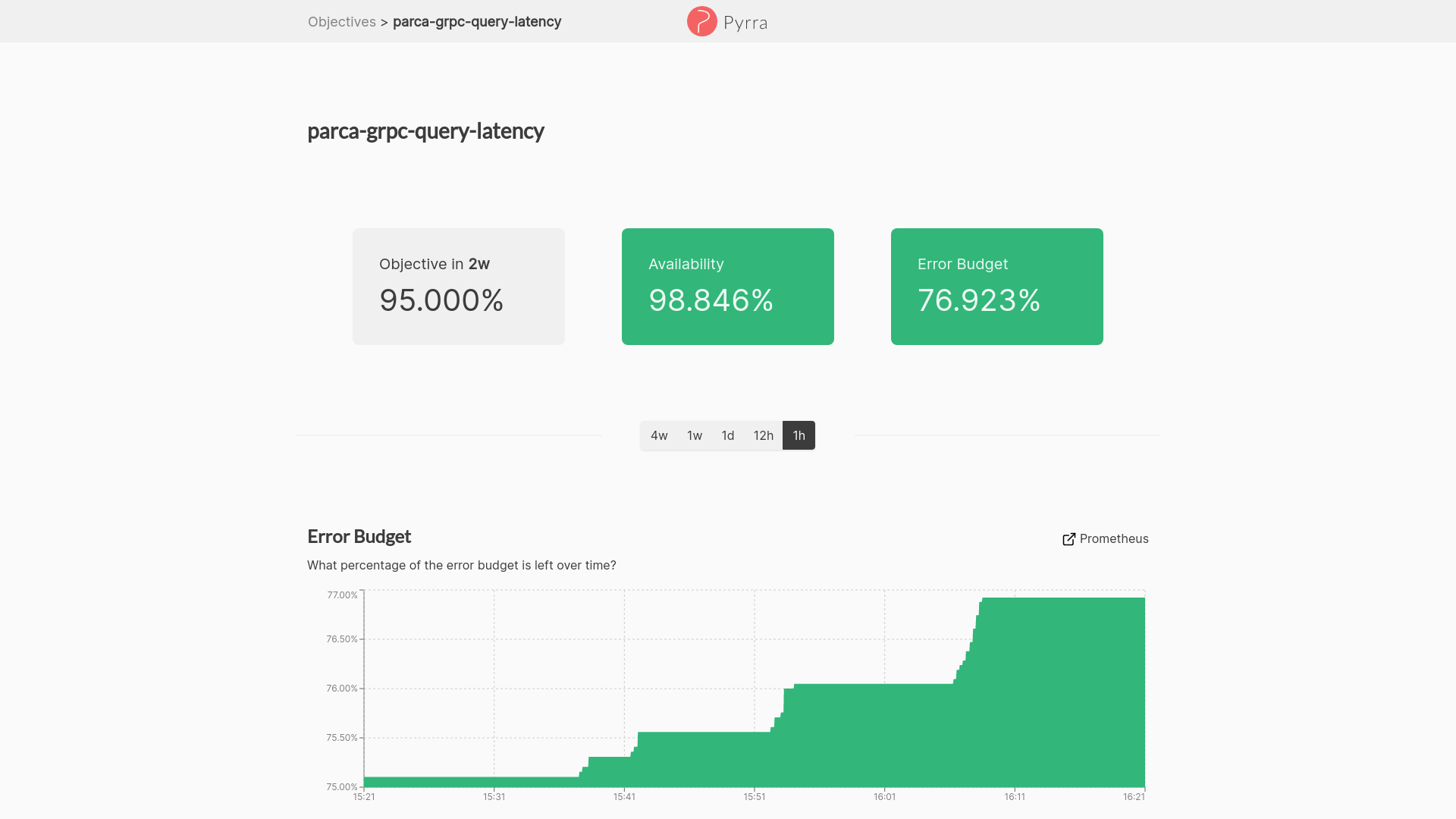Click the error budget question description
Screen dimensions: 1456x819
point(461,565)
